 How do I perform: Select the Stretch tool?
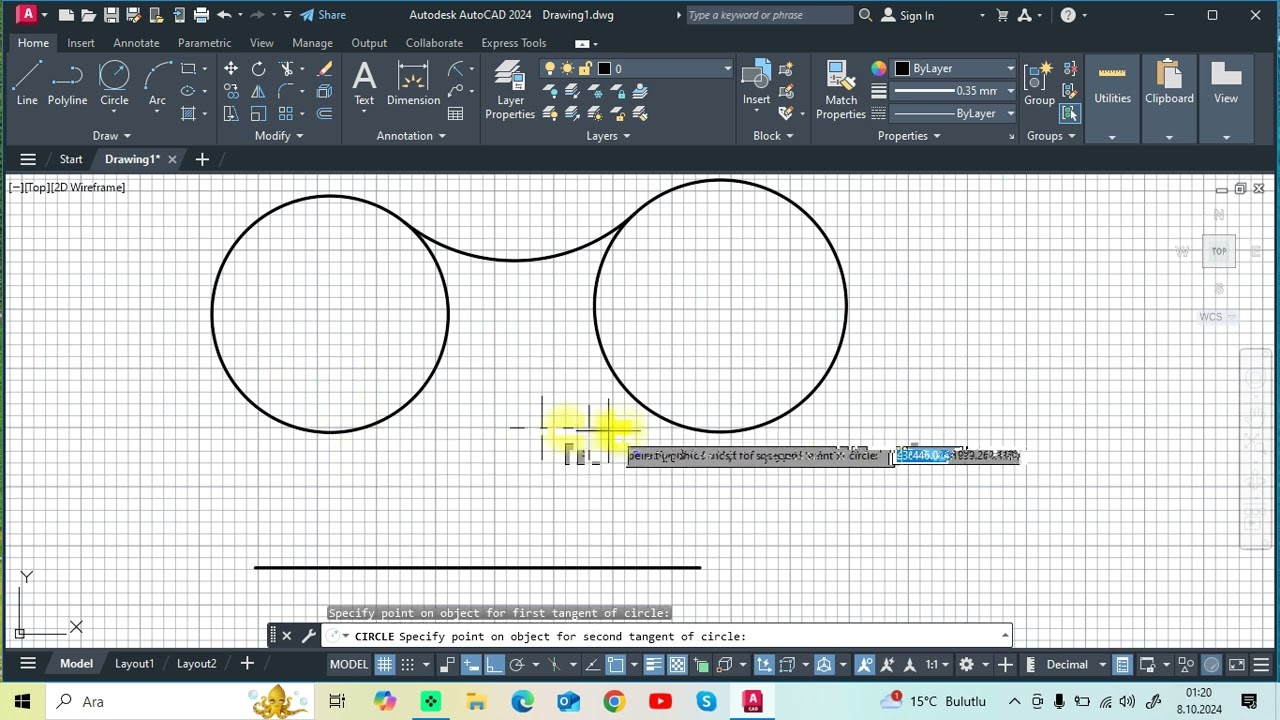pyautogui.click(x=231, y=113)
